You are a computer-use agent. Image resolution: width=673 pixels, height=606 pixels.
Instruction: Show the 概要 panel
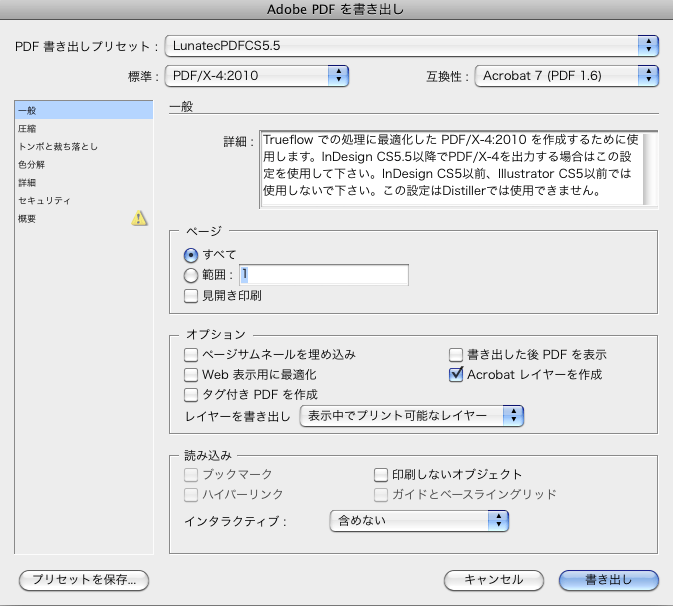tap(84, 218)
